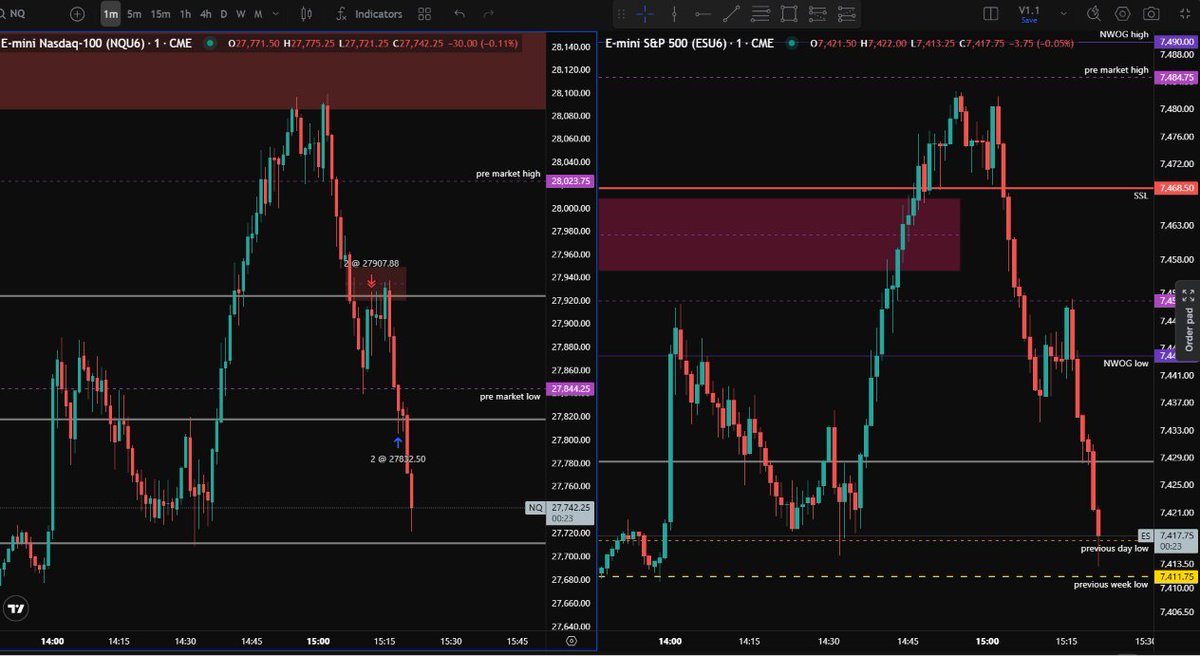The height and width of the screenshot is (656, 1200).
Task: Click the TradingView logo
Action: click(15, 608)
